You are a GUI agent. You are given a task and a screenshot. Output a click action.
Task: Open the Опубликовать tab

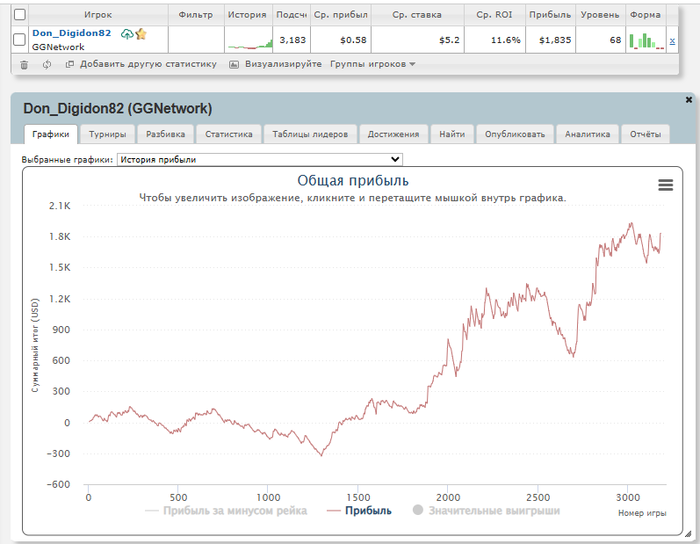pos(515,134)
